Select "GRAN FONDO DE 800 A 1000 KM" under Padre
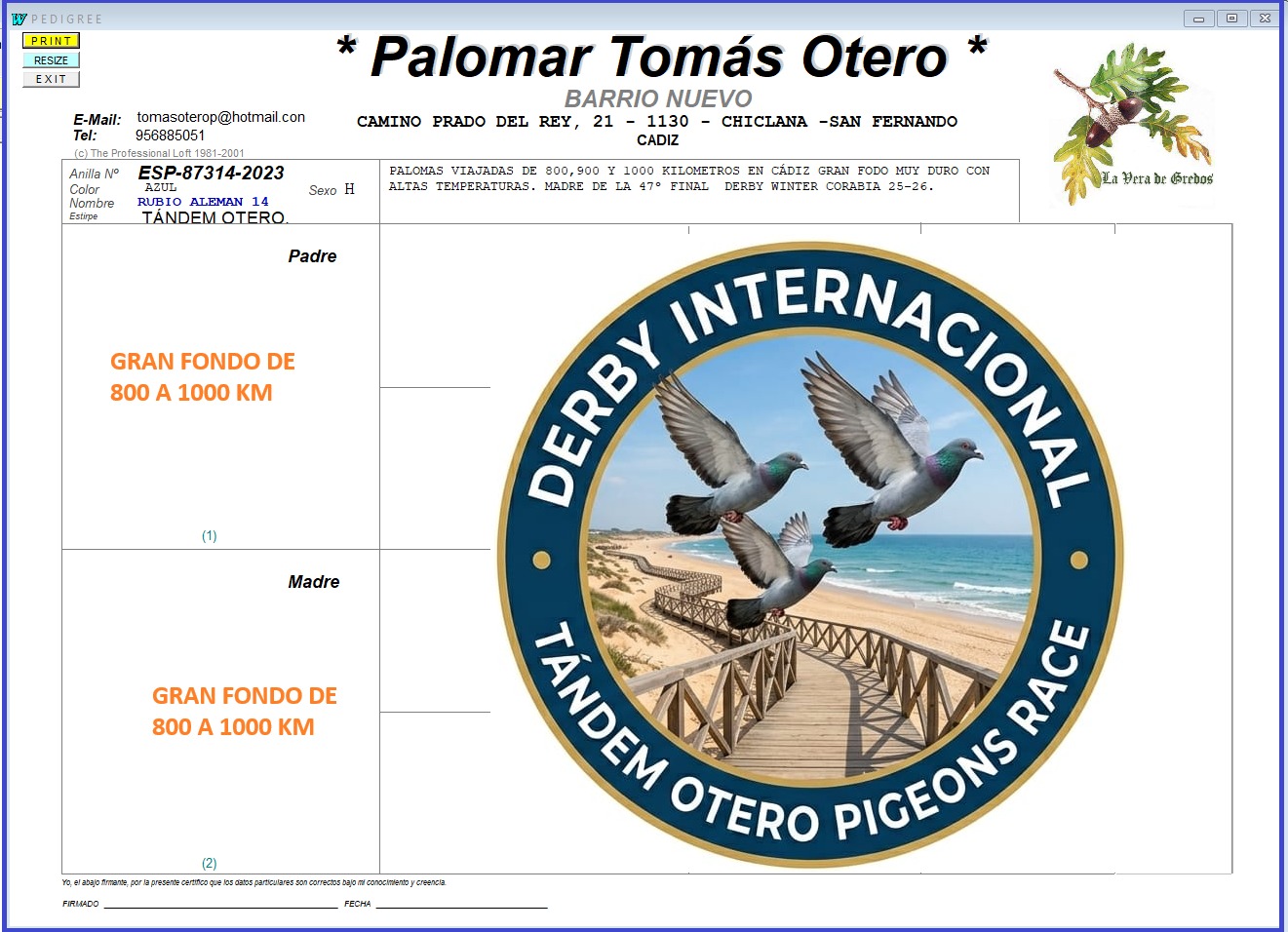This screenshot has height=932, width=1288. 203,377
